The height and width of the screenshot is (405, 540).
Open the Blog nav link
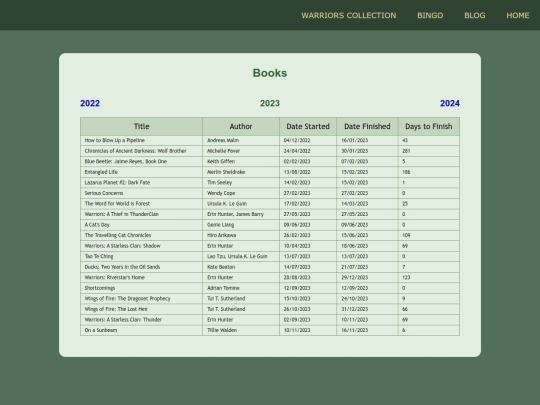pyautogui.click(x=475, y=15)
